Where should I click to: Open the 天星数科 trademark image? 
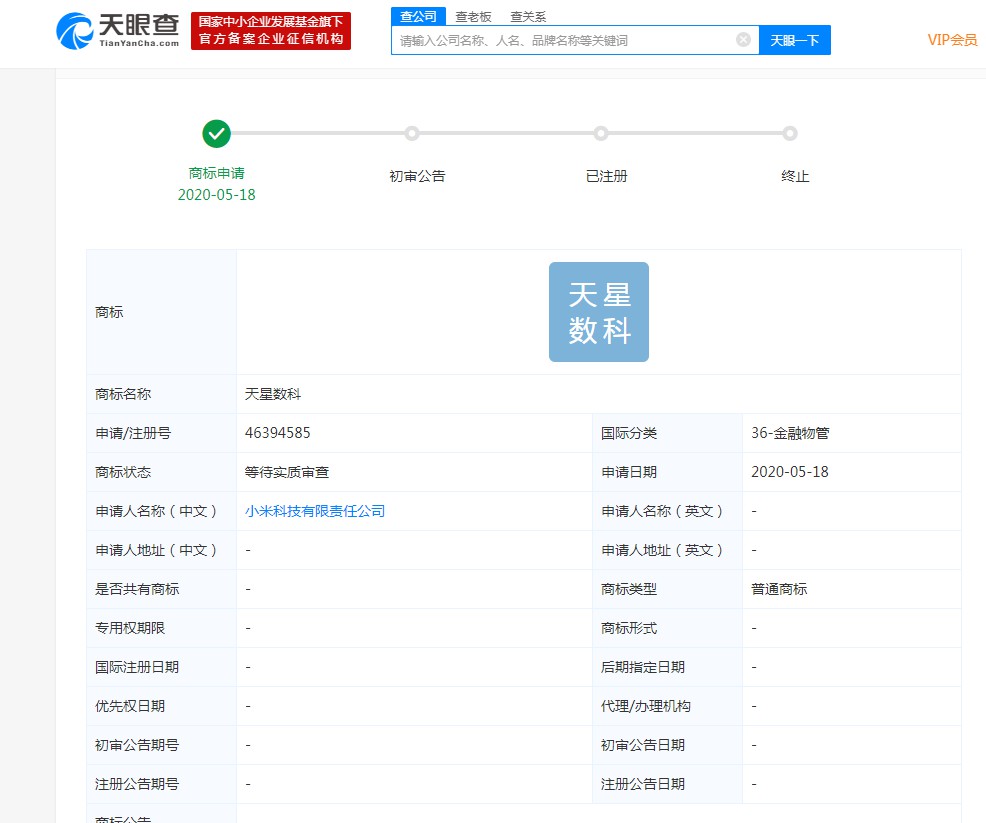pyautogui.click(x=599, y=312)
